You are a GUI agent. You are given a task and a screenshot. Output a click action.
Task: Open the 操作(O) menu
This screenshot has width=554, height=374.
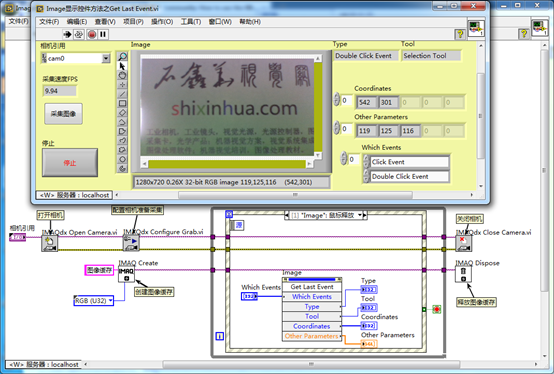point(162,22)
